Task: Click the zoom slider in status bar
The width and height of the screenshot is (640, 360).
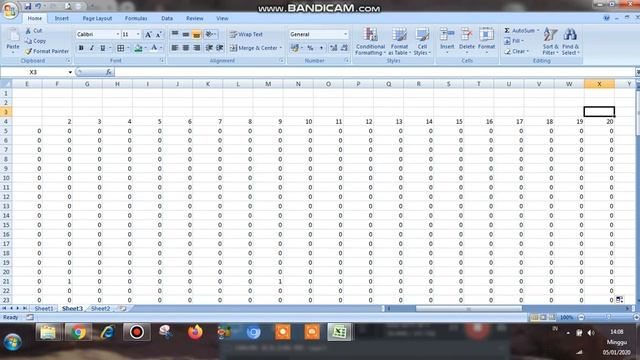Action: click(x=609, y=317)
